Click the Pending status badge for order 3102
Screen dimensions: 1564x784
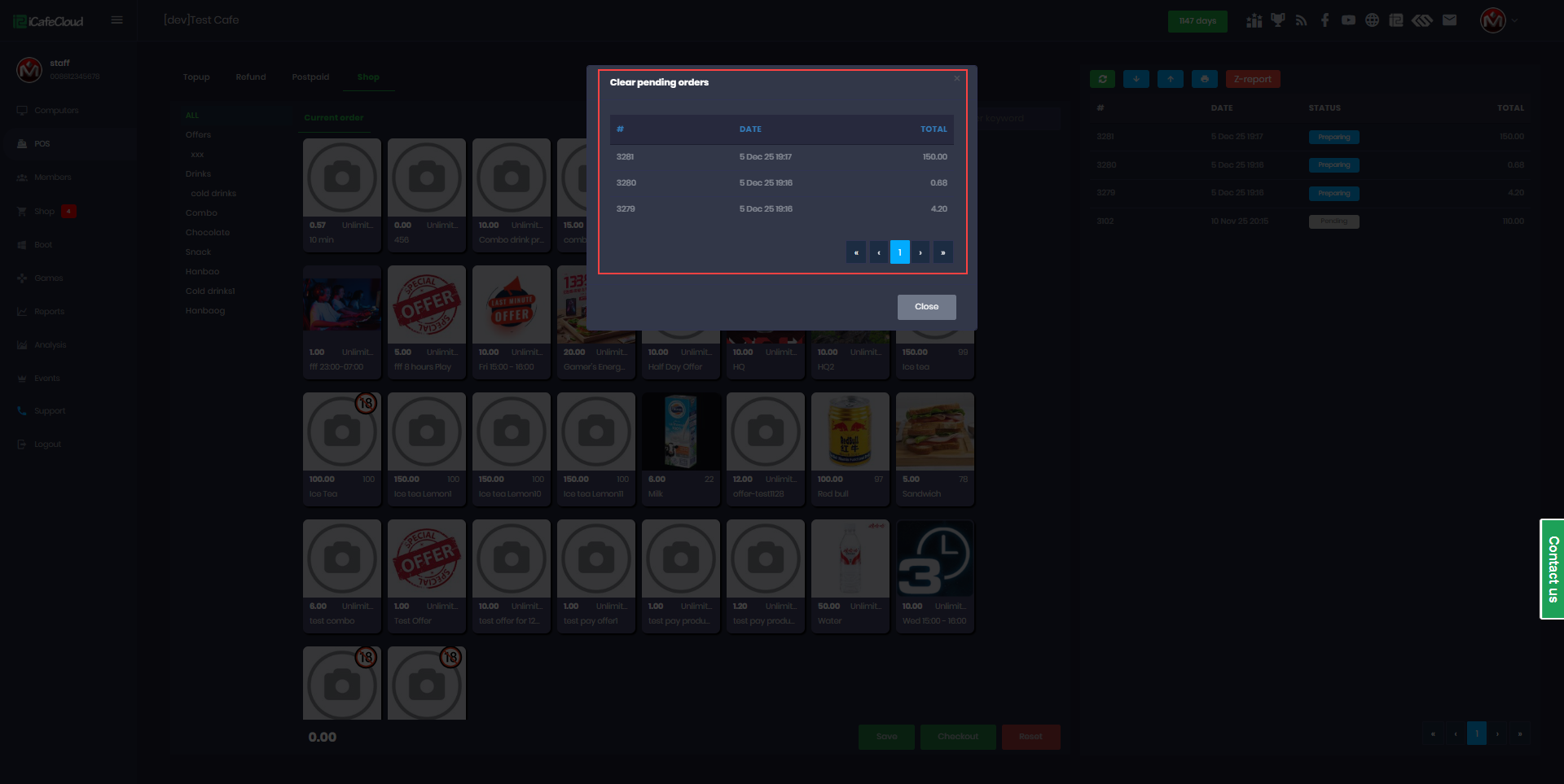click(x=1333, y=221)
